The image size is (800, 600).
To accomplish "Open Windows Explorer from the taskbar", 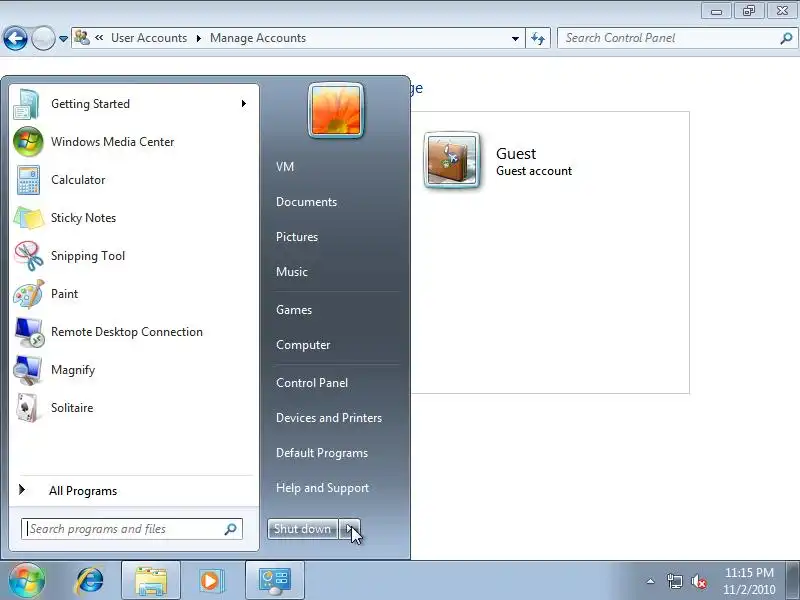I will click(151, 581).
